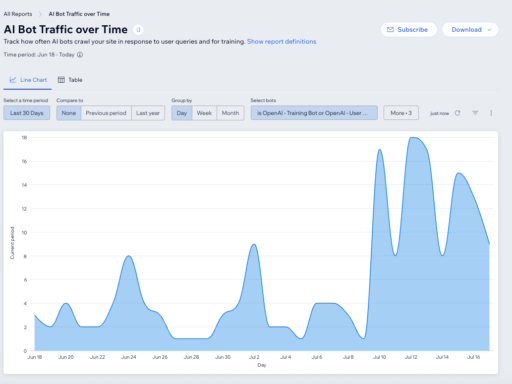Open the Last 30 Days period selector

pos(27,113)
